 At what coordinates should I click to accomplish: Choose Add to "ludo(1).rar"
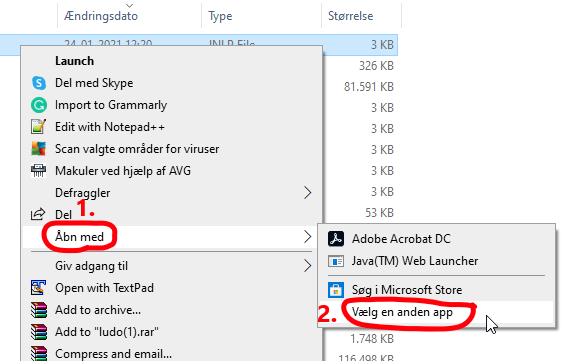click(x=172, y=332)
